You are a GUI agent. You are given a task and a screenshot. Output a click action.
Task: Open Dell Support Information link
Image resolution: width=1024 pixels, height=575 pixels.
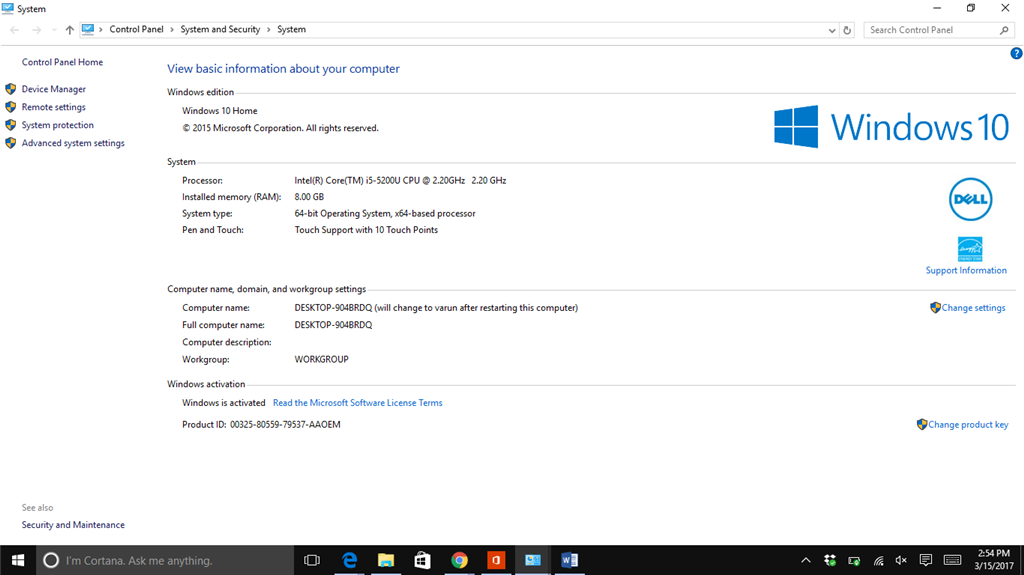pyautogui.click(x=966, y=271)
